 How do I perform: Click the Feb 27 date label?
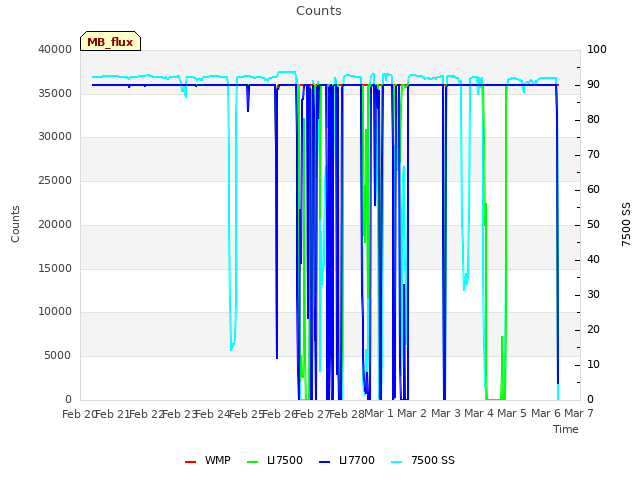(x=313, y=414)
